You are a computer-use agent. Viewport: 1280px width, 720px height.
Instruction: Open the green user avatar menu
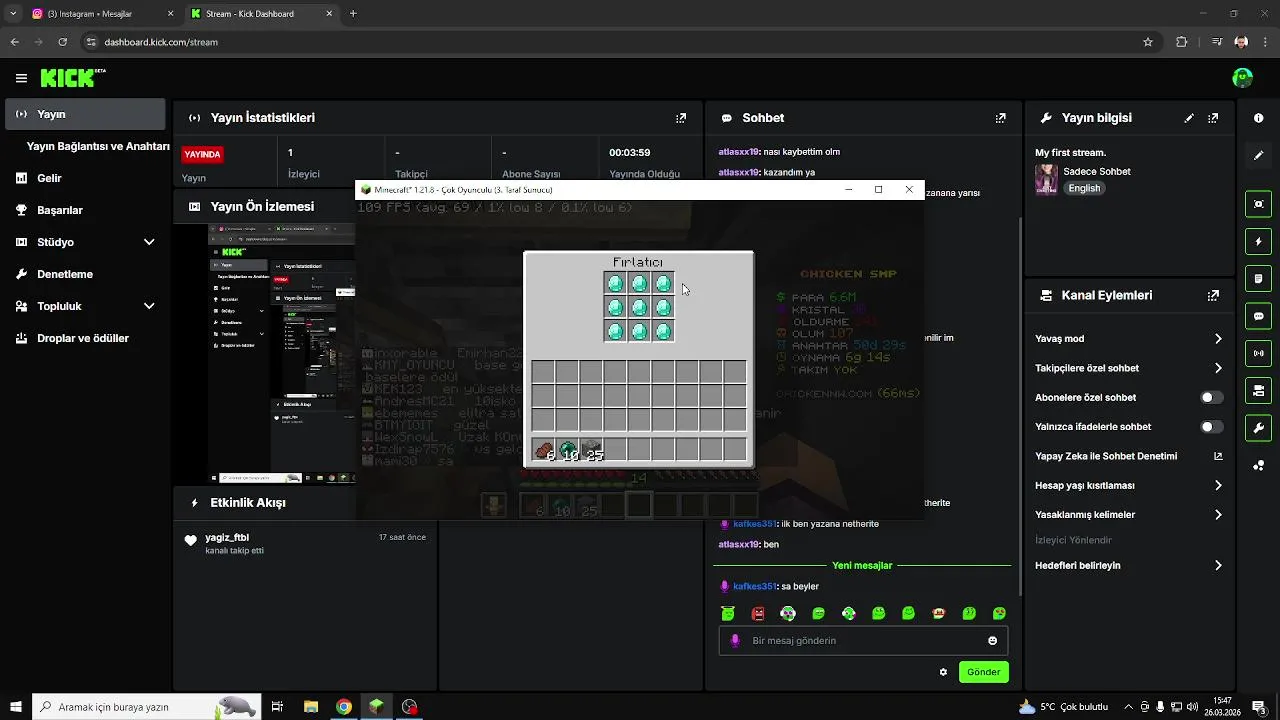[x=1243, y=78]
